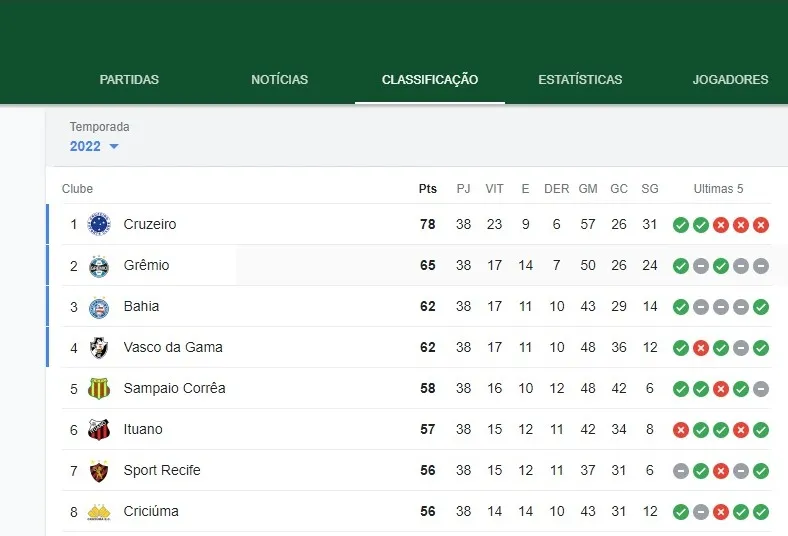This screenshot has width=788, height=536.
Task: Click the dropdown arrow next to 2022
Action: [x=114, y=147]
